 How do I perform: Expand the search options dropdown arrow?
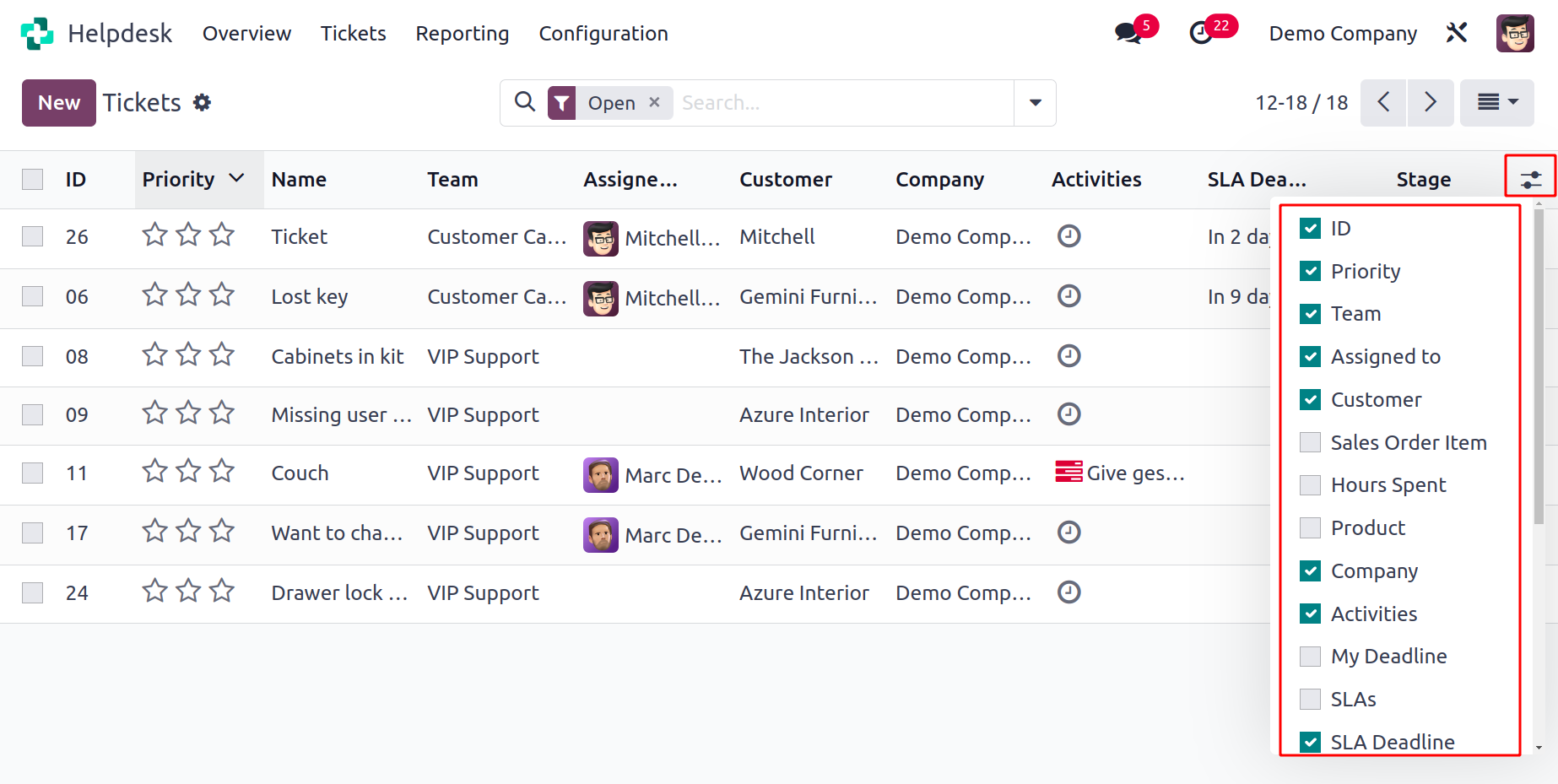coord(1035,103)
